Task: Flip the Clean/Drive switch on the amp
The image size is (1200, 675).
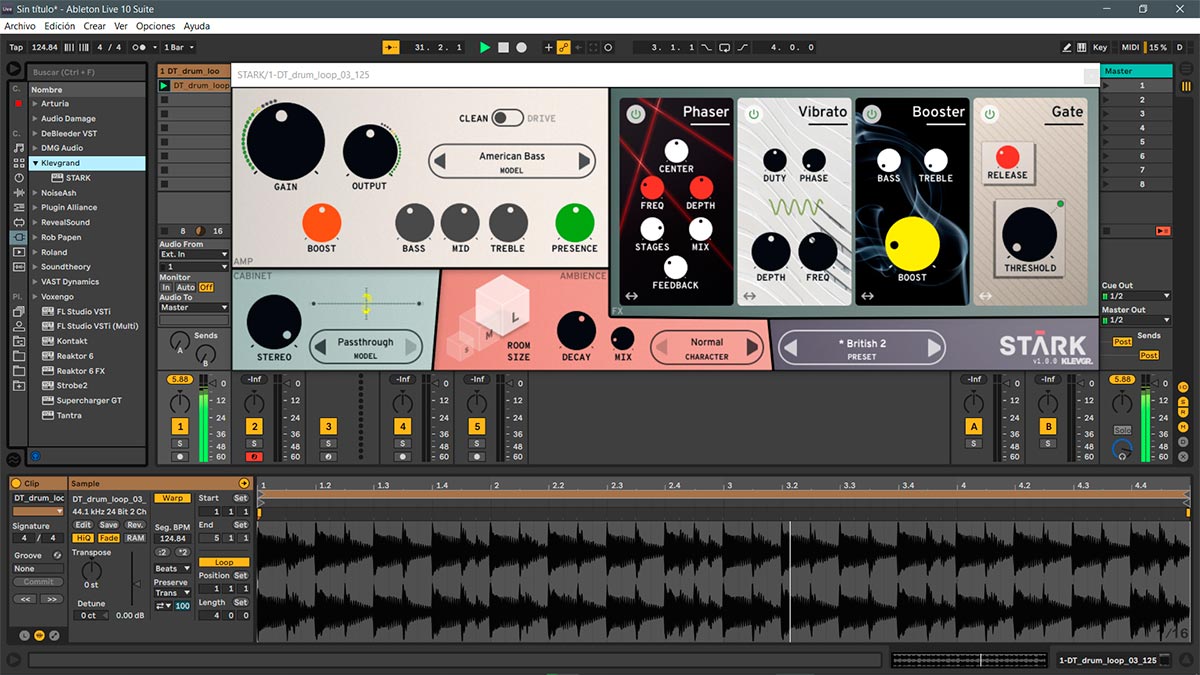Action: click(x=506, y=118)
